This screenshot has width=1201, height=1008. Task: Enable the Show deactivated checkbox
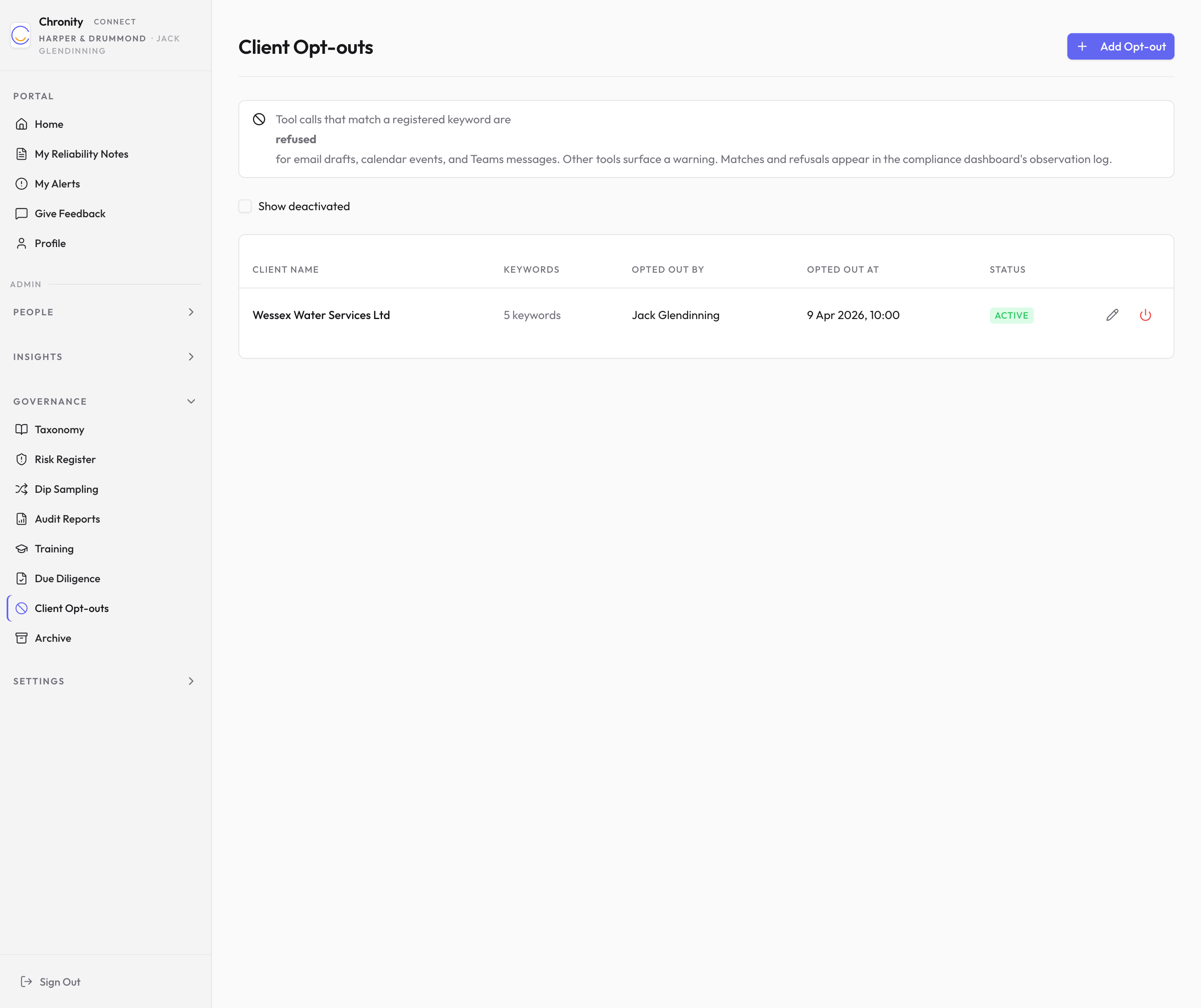pos(245,206)
